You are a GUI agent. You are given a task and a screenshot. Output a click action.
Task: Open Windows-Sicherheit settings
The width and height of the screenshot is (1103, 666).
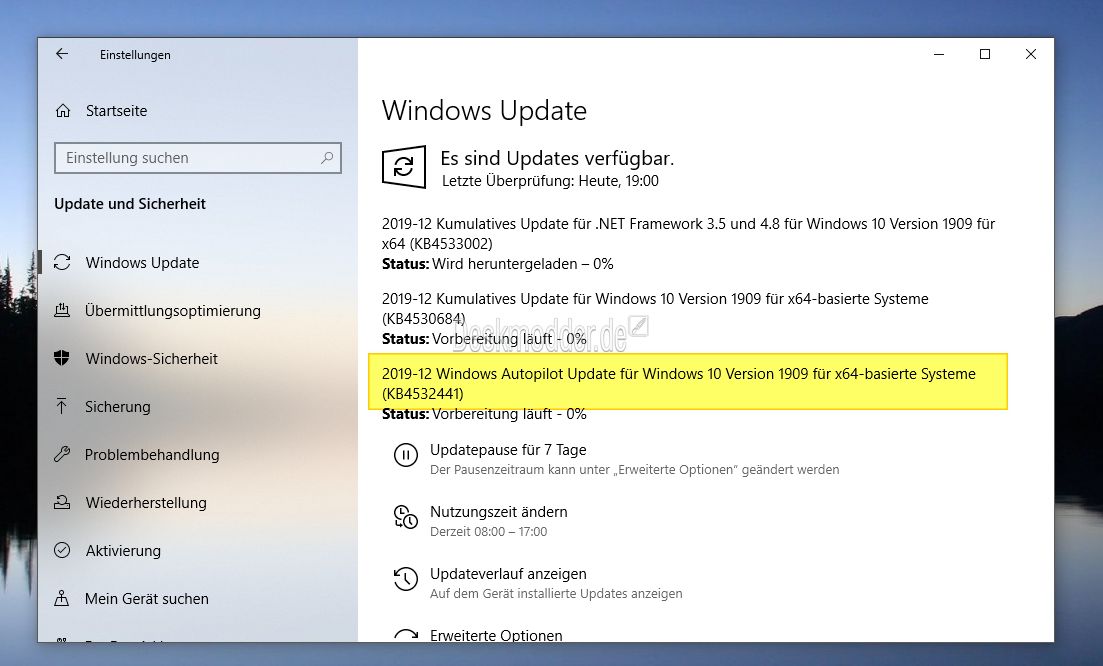[151, 359]
